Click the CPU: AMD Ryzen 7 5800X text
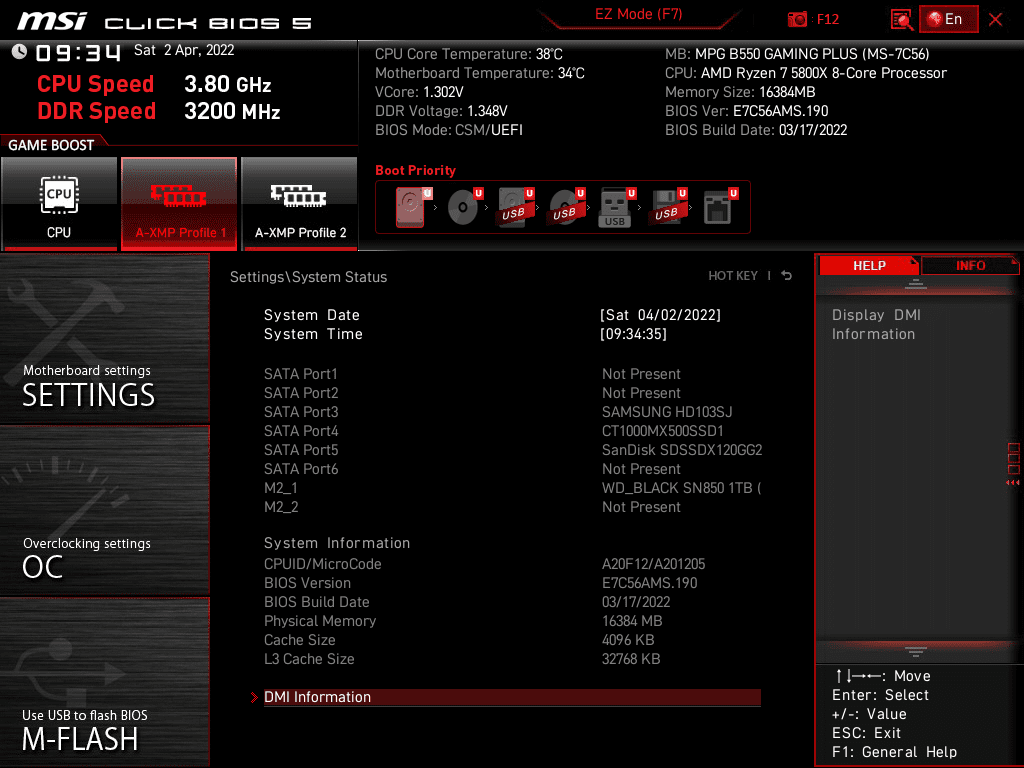This screenshot has height=768, width=1024. (x=805, y=73)
